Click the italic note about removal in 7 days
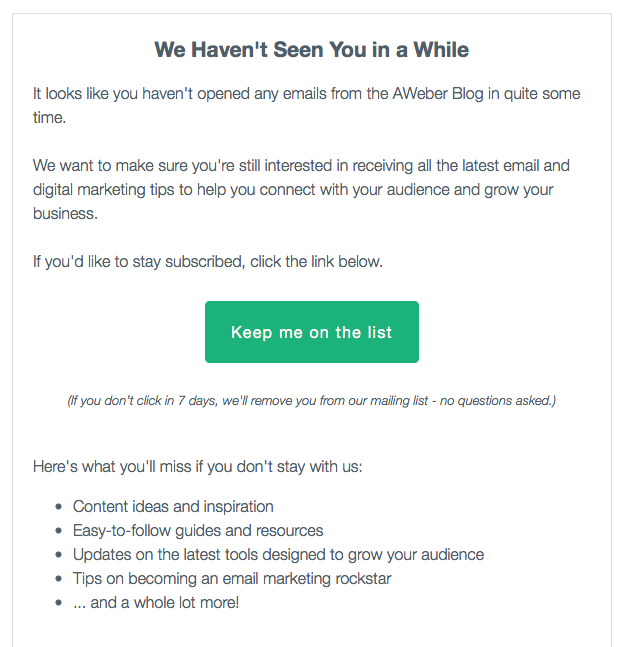 point(311,401)
